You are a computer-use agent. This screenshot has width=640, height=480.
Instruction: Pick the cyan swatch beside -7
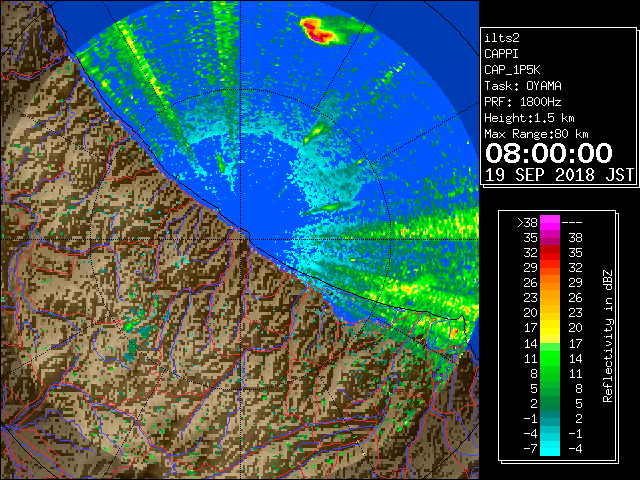point(550,449)
